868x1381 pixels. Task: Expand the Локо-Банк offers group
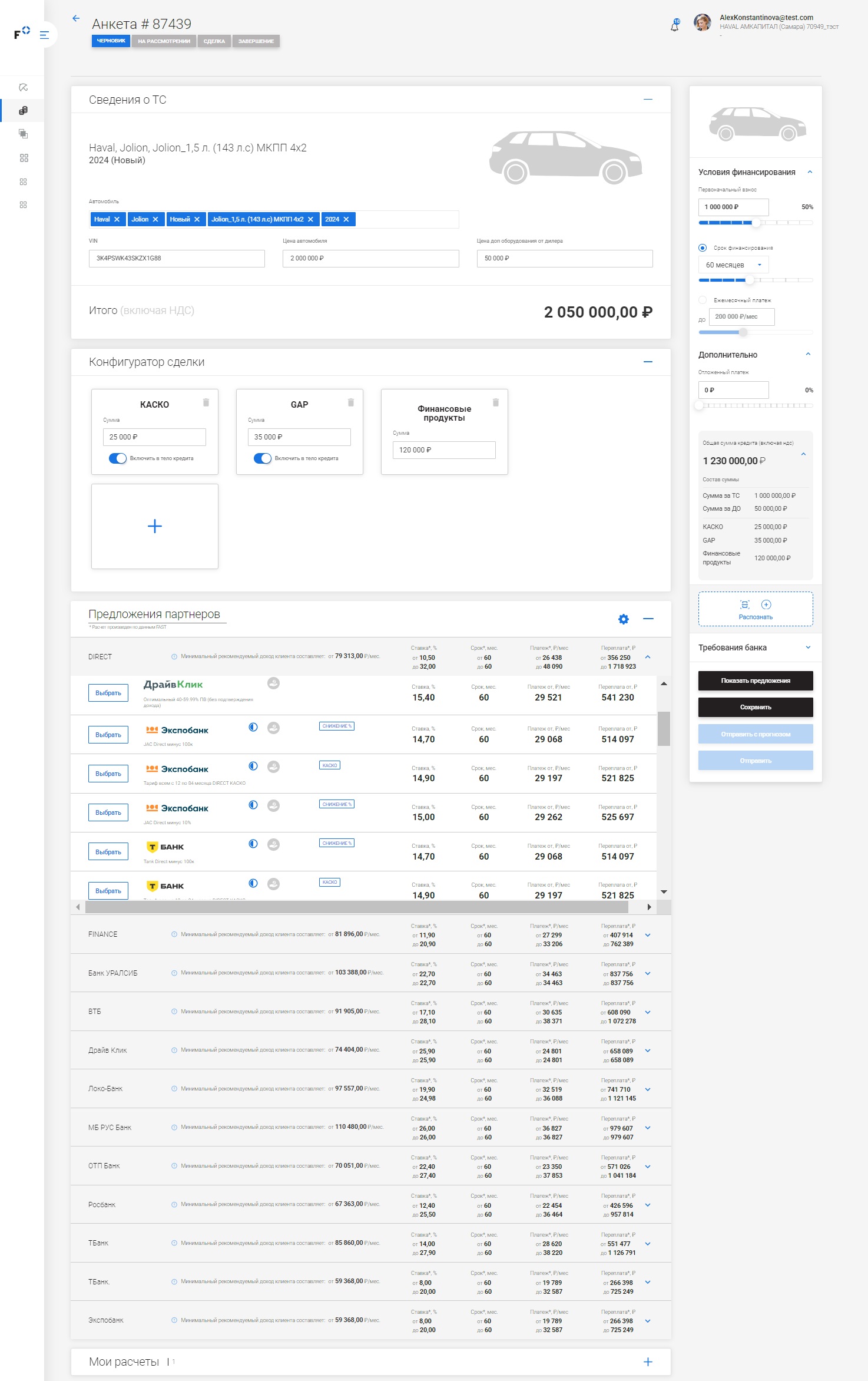(x=648, y=1089)
